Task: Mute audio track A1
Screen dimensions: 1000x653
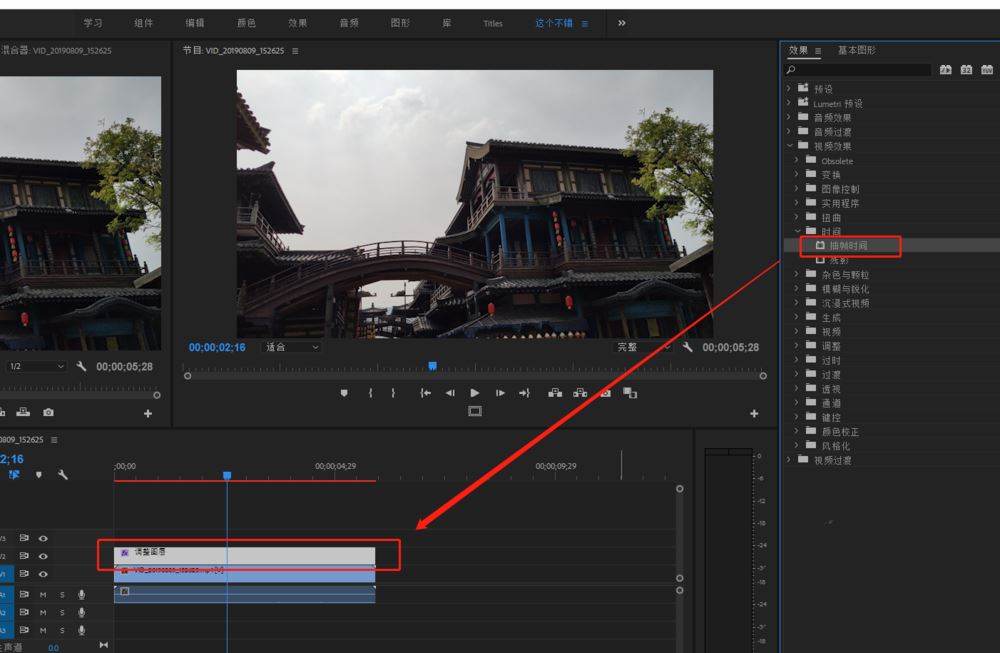Action: tap(42, 594)
